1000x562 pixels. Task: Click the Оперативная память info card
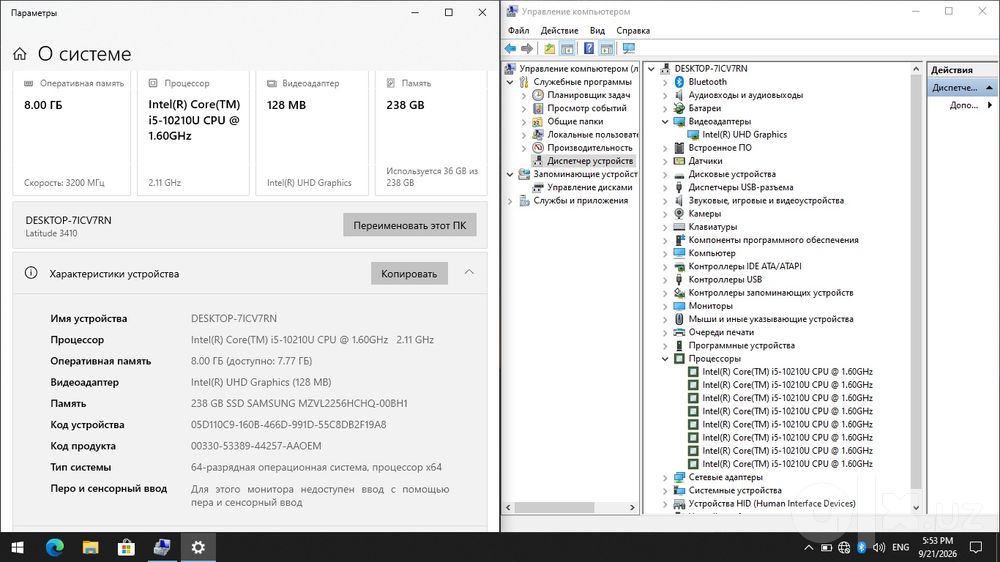71,133
